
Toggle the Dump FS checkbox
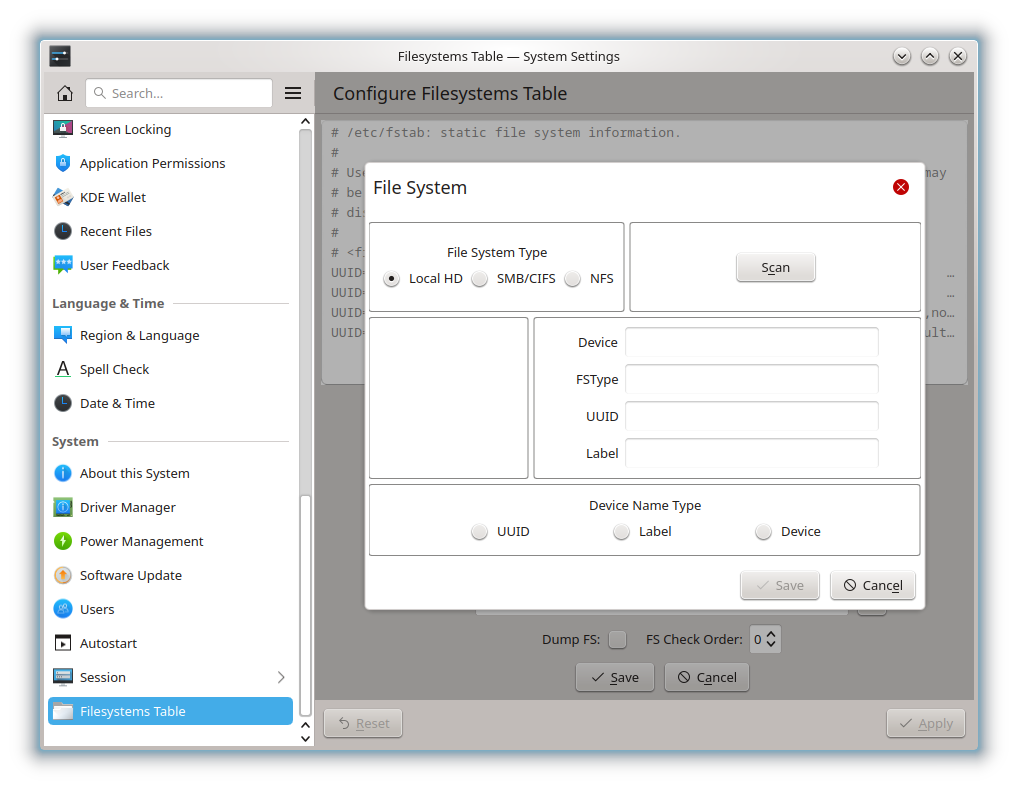point(617,639)
